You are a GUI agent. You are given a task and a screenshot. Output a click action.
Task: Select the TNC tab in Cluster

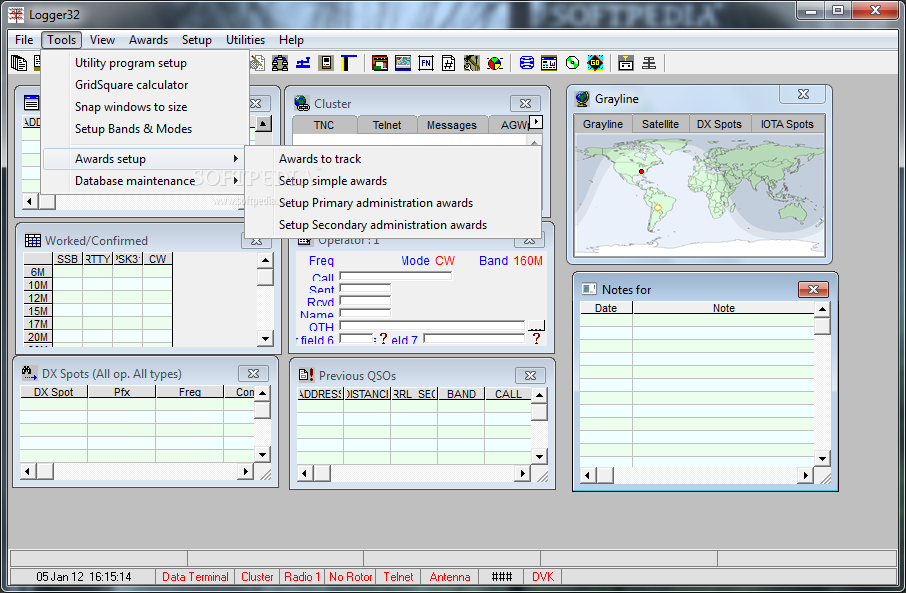(324, 125)
